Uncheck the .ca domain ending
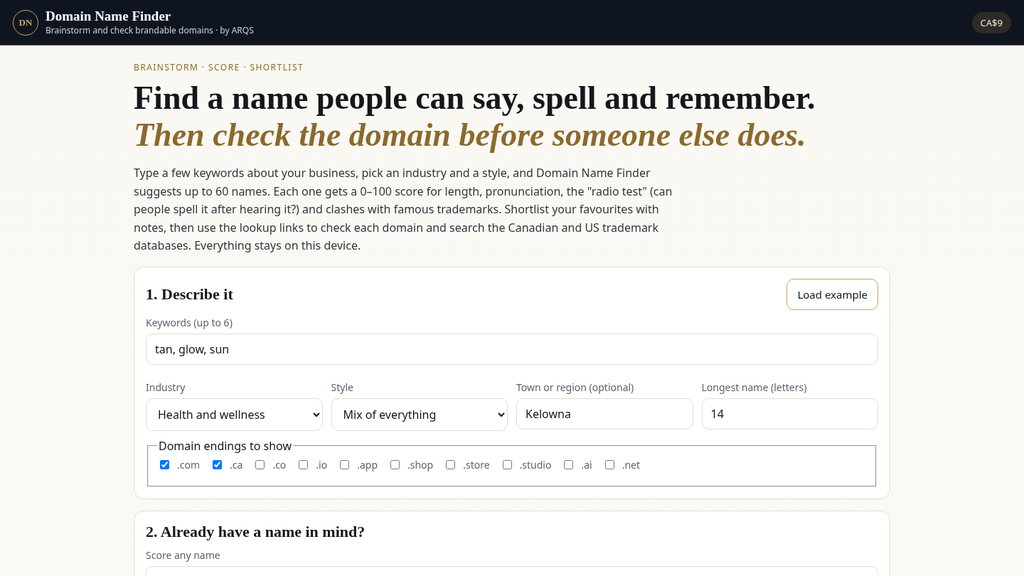1024x576 pixels. coord(217,465)
